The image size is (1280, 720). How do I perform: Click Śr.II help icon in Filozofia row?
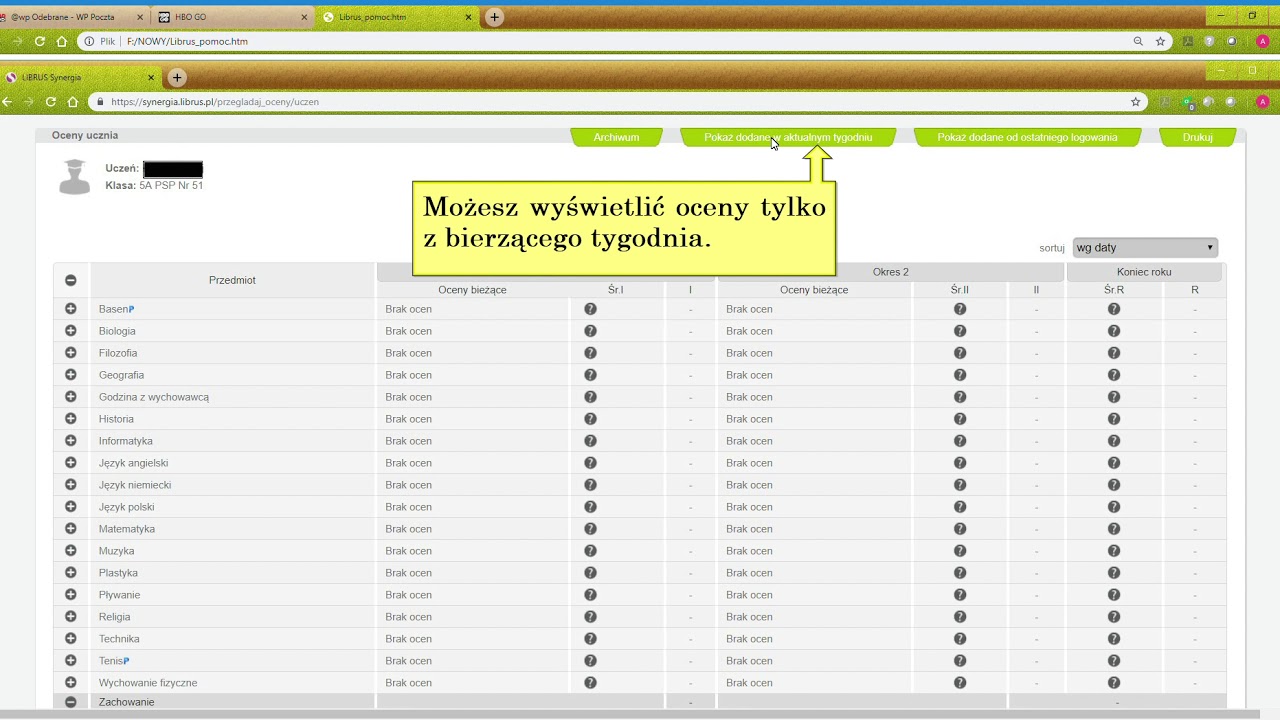960,353
